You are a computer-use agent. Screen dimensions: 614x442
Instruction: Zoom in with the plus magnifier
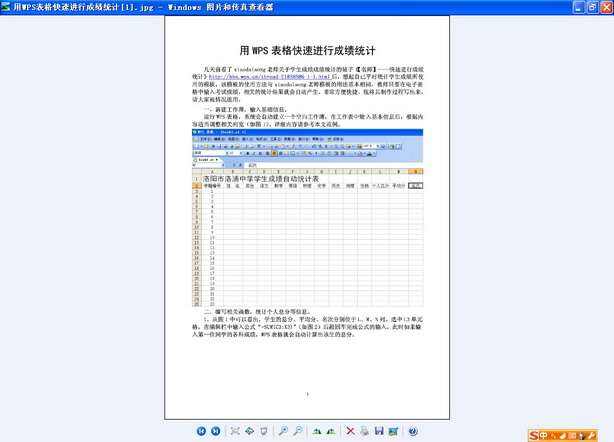(x=283, y=431)
